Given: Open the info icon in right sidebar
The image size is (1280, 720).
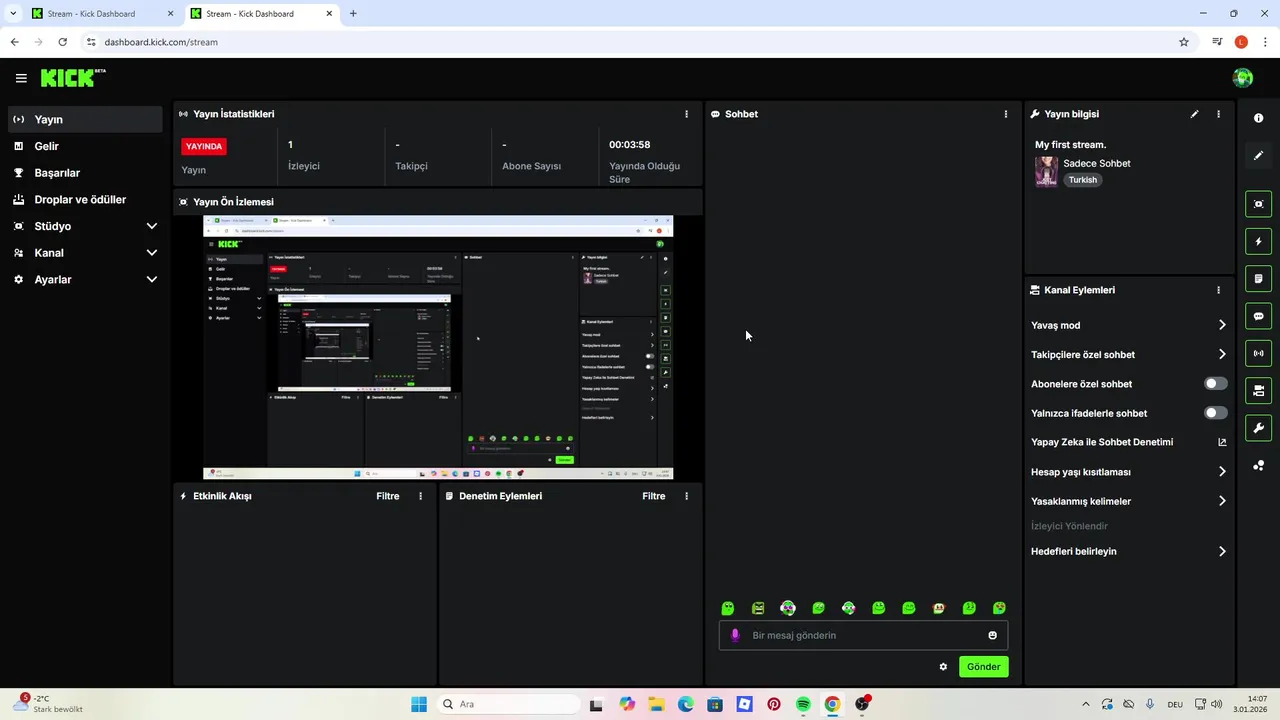Looking at the screenshot, I should pyautogui.click(x=1259, y=118).
